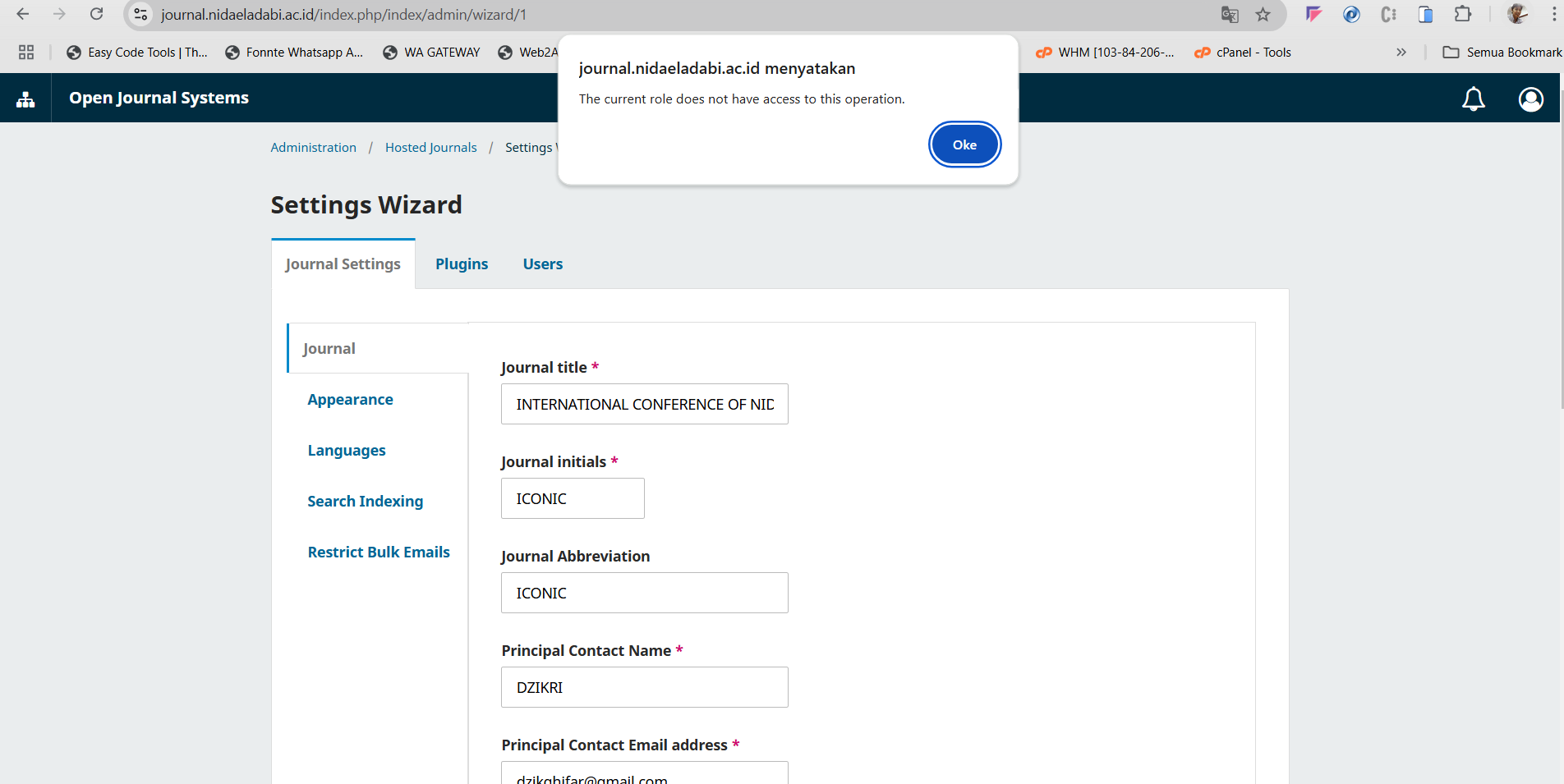Open the notifications bell
This screenshot has width=1564, height=784.
pos(1474,99)
